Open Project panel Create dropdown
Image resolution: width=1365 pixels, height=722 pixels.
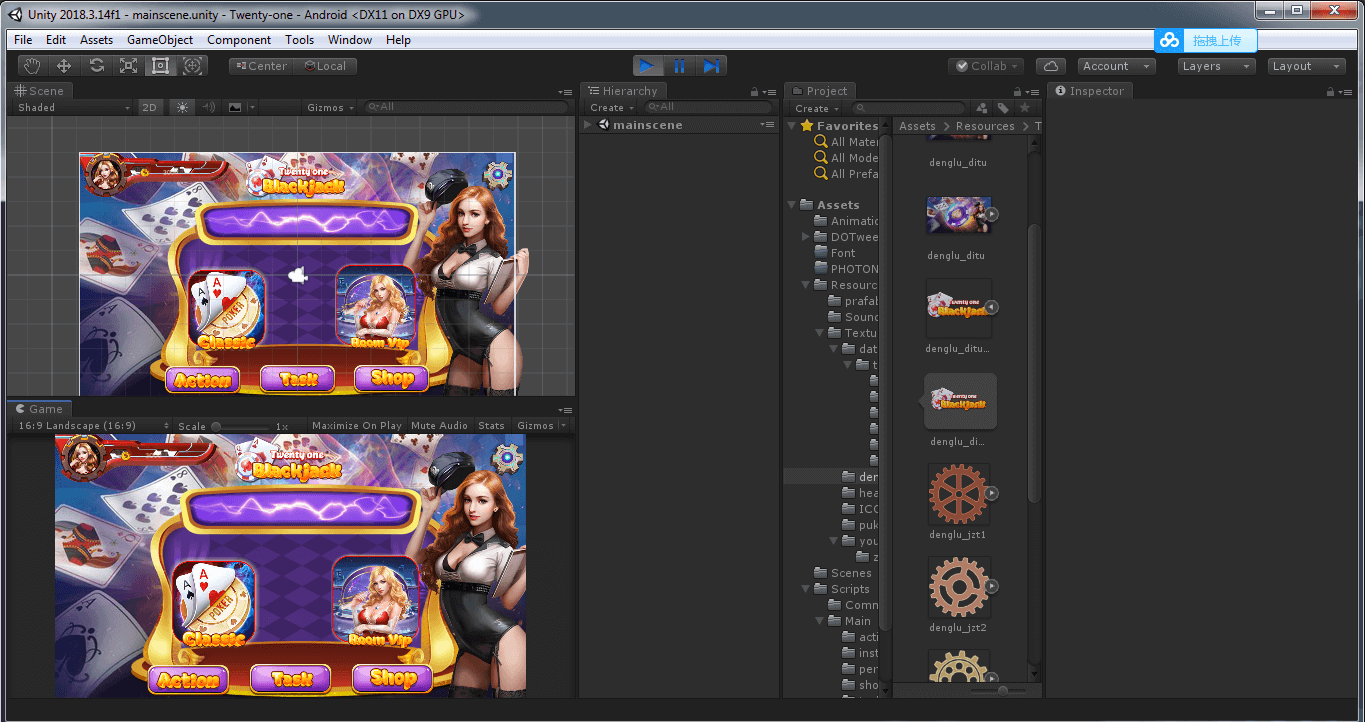pyautogui.click(x=817, y=108)
